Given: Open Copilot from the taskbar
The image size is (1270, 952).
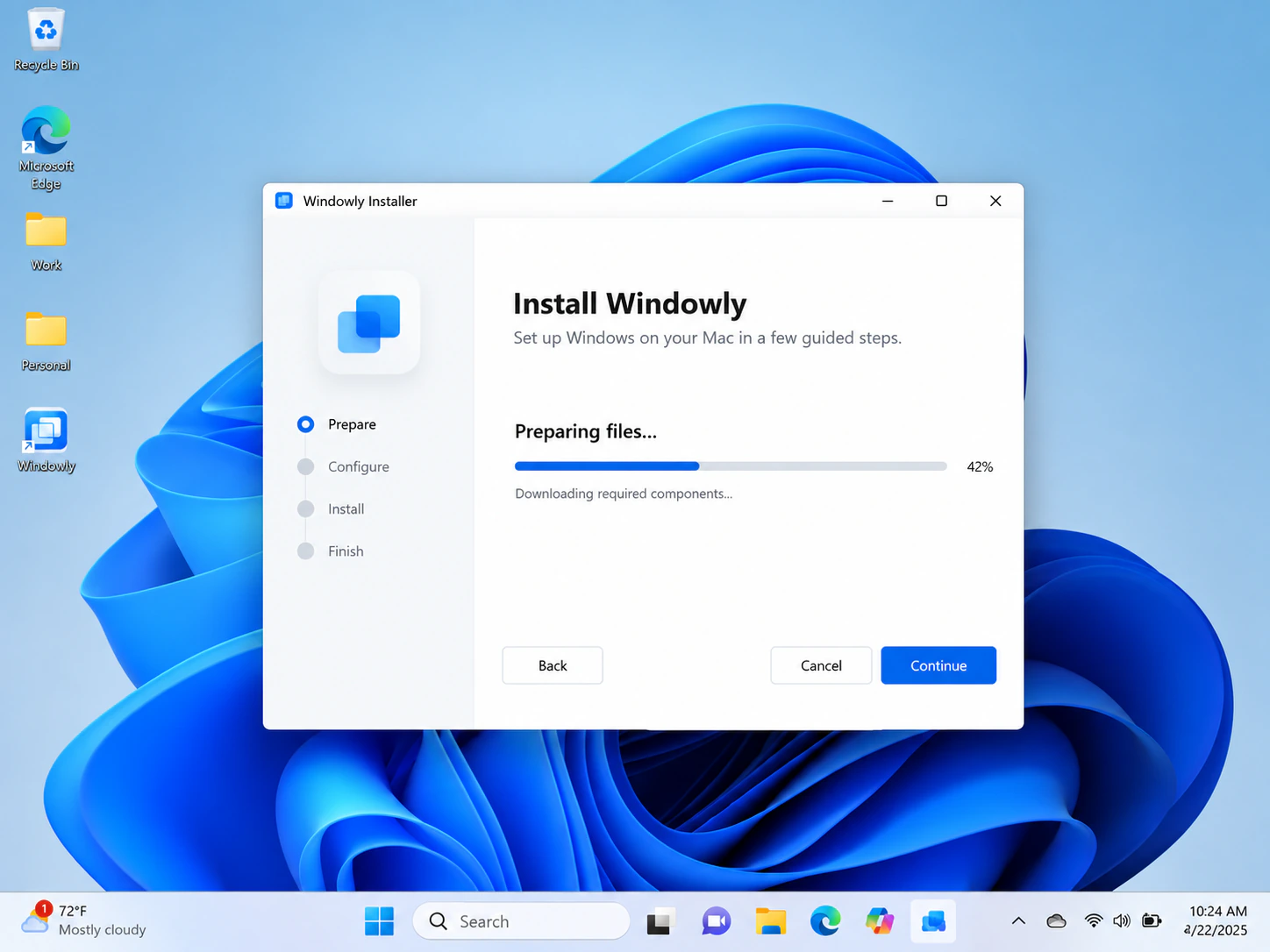Looking at the screenshot, I should 879,921.
